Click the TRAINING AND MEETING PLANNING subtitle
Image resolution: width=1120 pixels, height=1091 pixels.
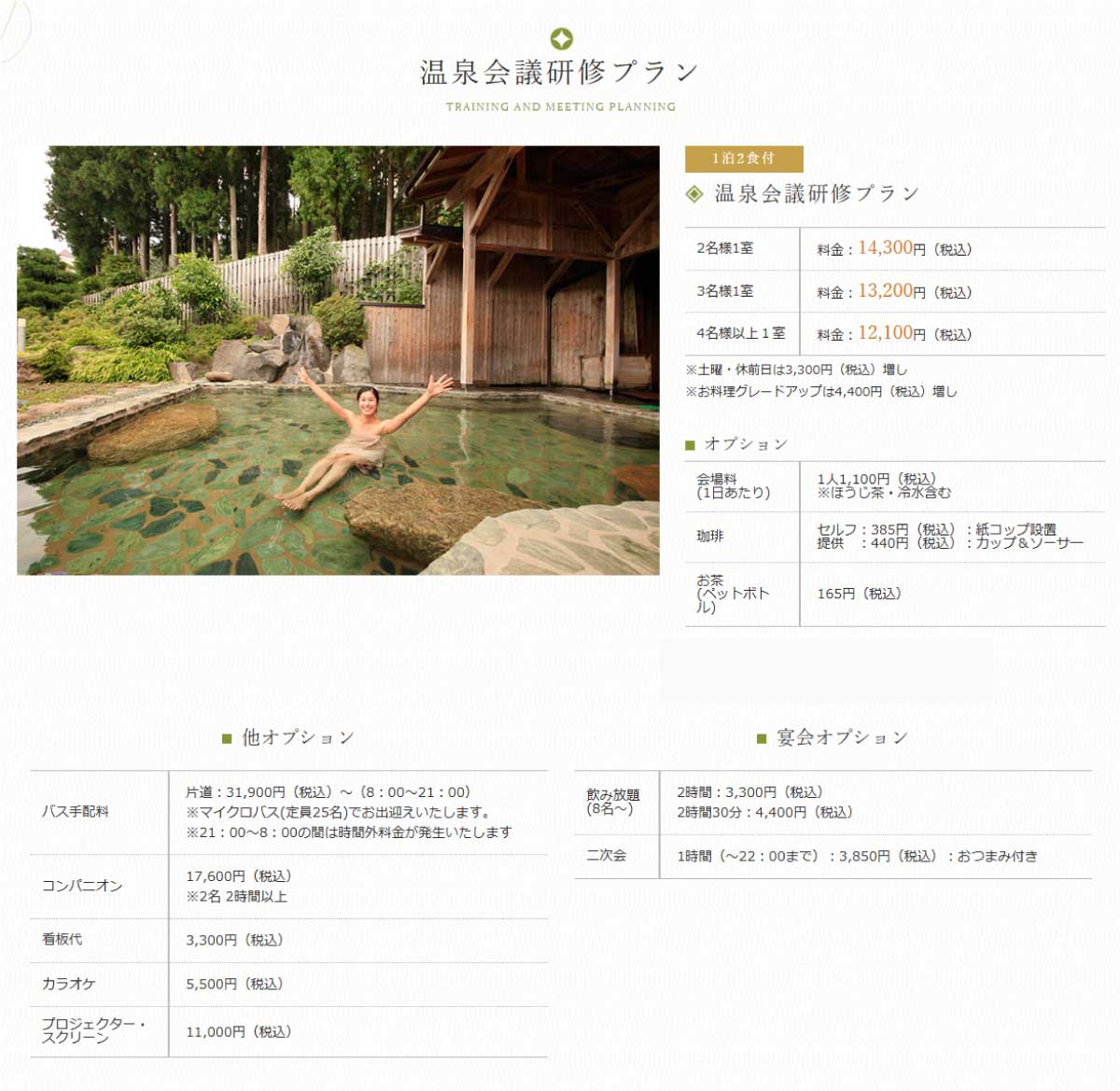(561, 106)
